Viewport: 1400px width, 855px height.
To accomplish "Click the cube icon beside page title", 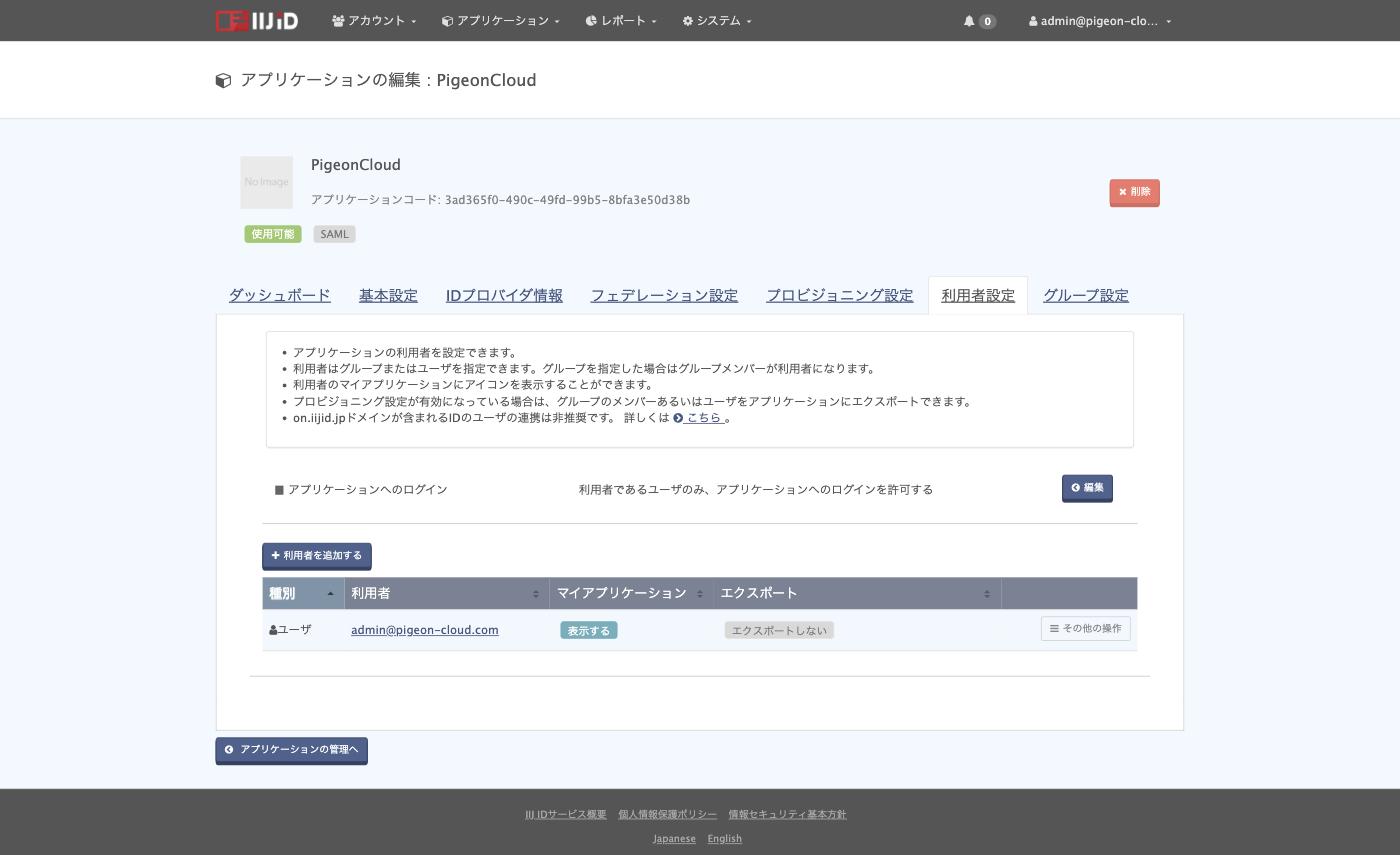I will [224, 81].
